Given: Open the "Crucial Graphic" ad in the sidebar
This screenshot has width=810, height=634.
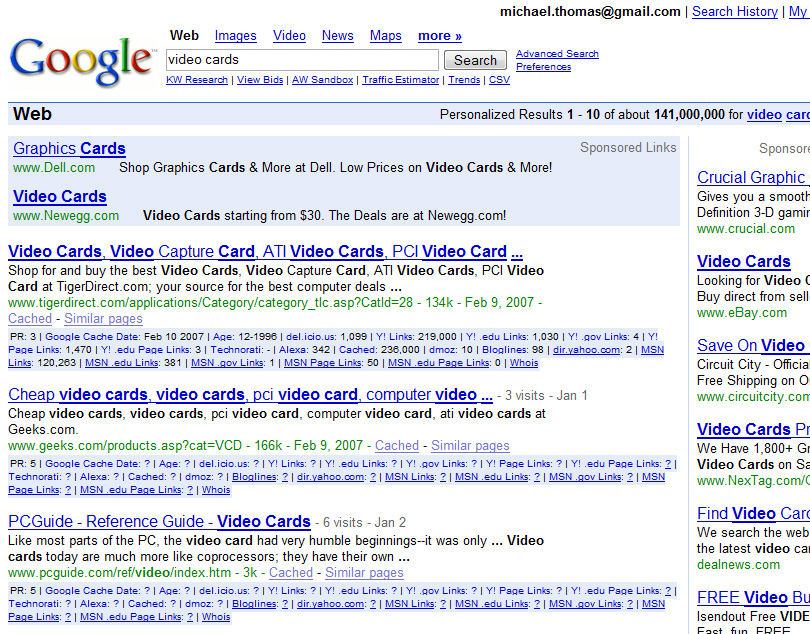Looking at the screenshot, I should (752, 178).
